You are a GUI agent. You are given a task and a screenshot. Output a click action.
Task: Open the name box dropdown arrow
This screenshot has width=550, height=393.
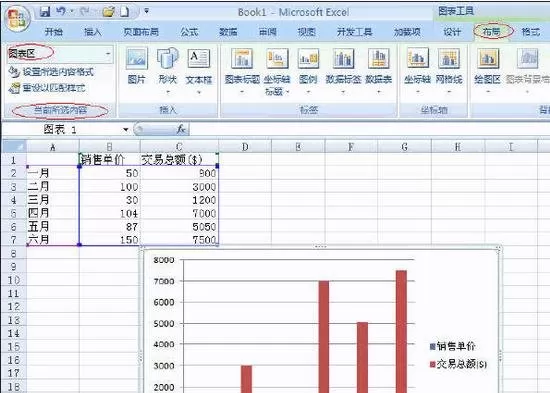pos(126,130)
